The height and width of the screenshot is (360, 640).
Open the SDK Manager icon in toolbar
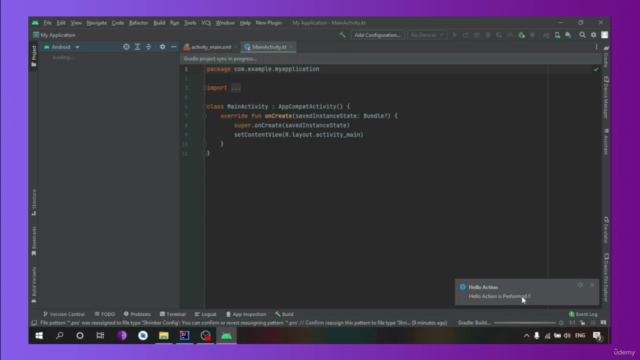[x=568, y=35]
